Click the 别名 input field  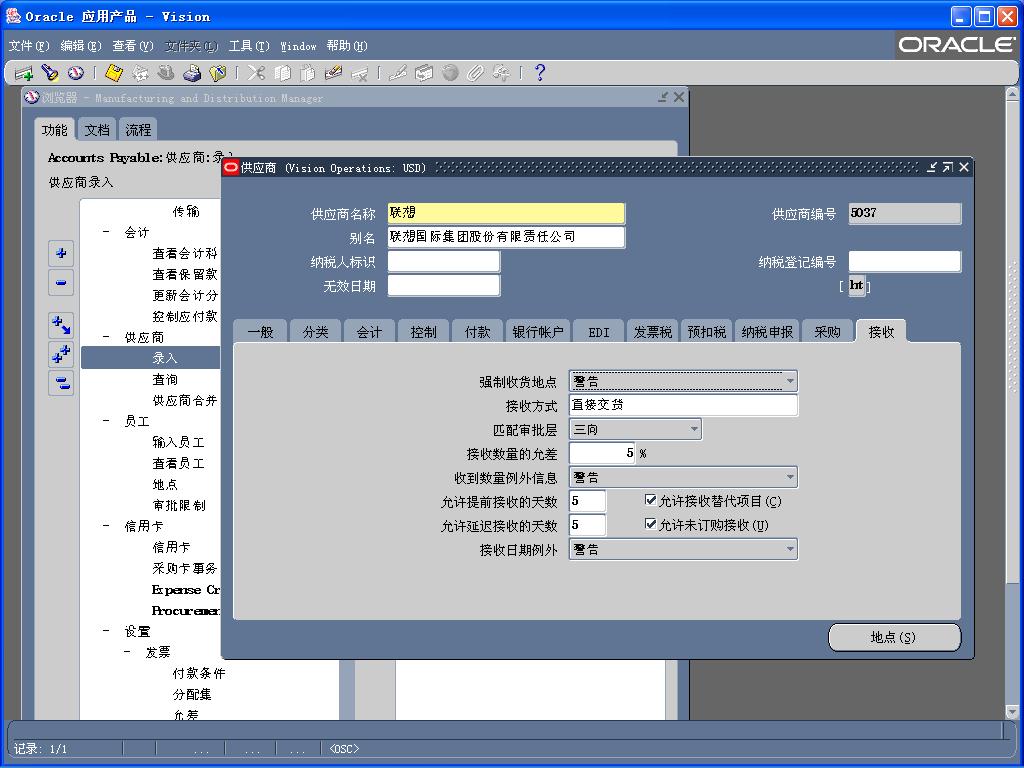pyautogui.click(x=506, y=236)
